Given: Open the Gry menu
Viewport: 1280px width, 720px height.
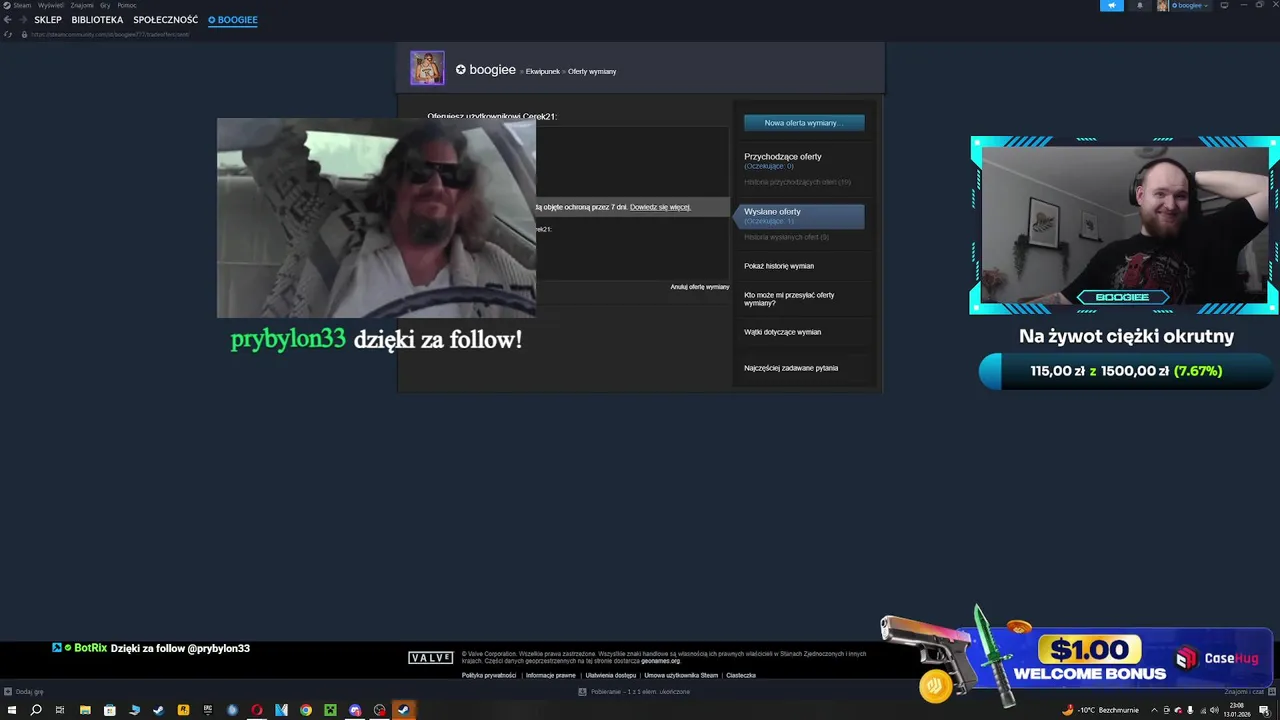Looking at the screenshot, I should (105, 5).
